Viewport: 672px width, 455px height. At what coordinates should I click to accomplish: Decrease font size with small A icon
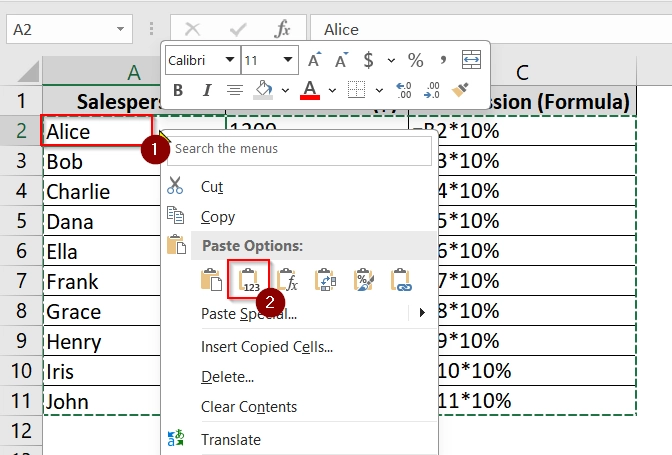[x=341, y=60]
